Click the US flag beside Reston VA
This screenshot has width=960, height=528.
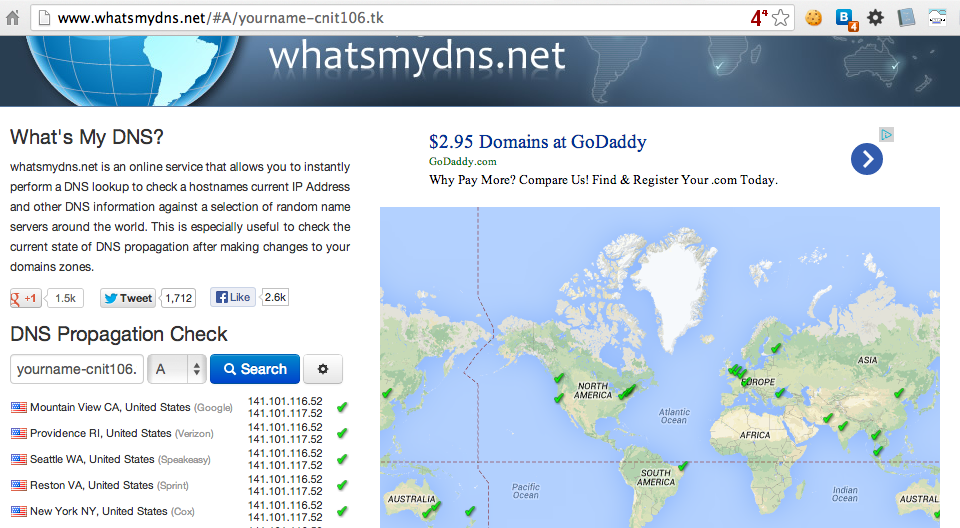(x=19, y=485)
